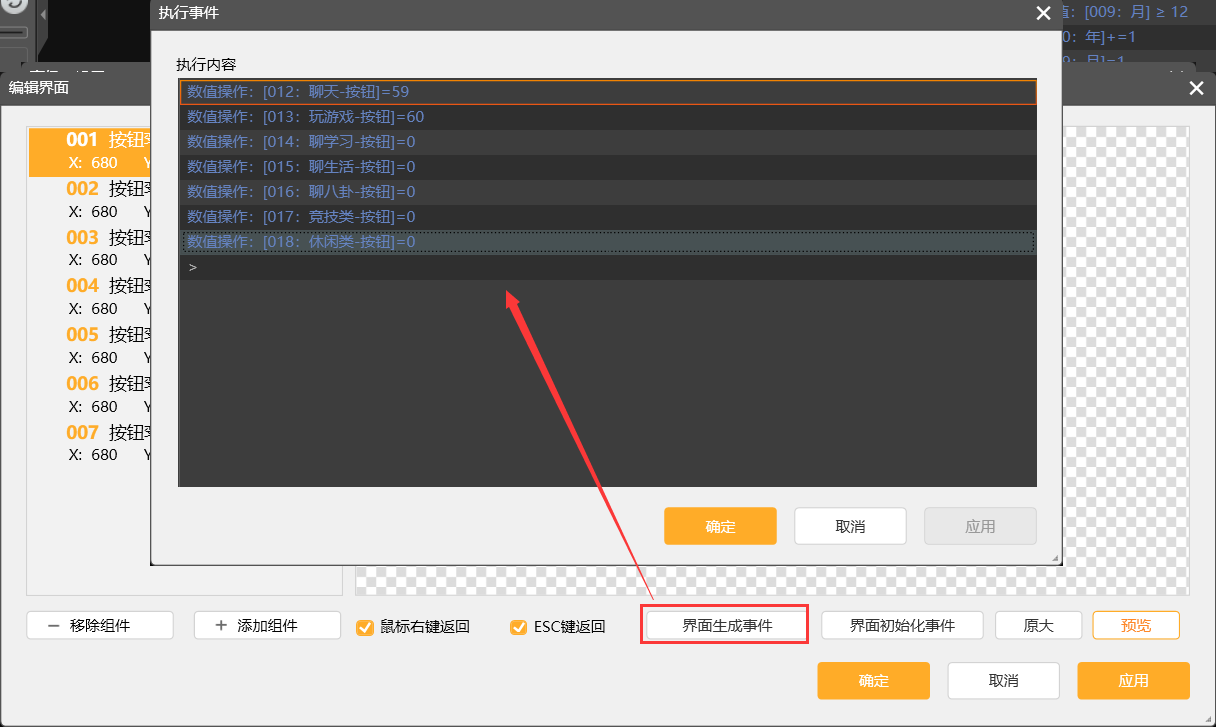Viewport: 1216px width, 727px height.
Task: Open 界面初始化事件 event editor
Action: (x=902, y=626)
